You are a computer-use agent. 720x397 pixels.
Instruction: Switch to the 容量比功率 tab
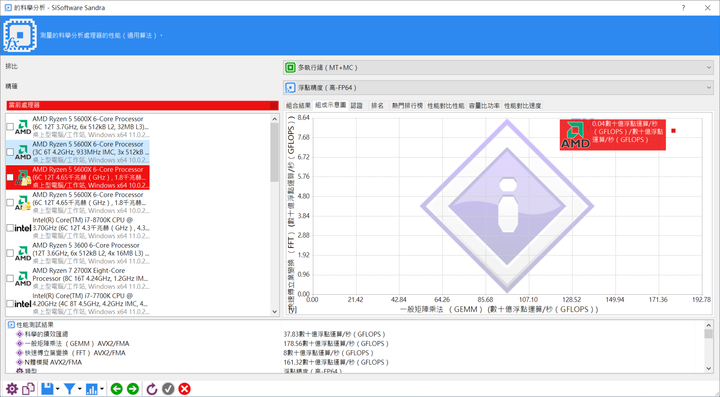pyautogui.click(x=484, y=106)
